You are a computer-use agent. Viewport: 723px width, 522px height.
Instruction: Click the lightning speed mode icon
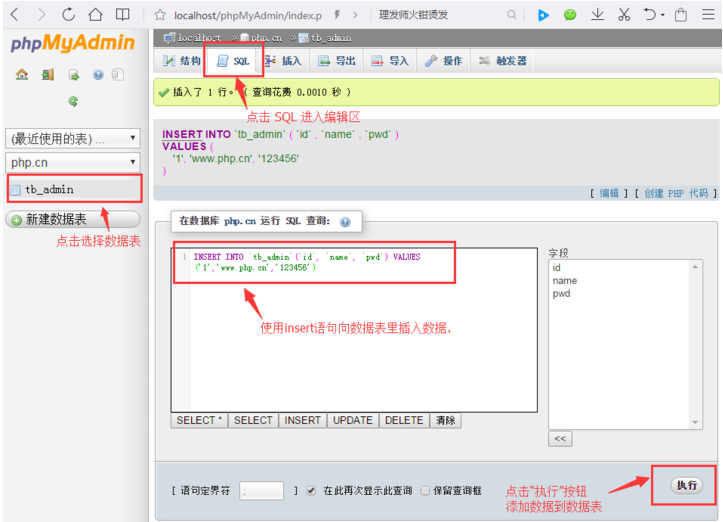337,15
